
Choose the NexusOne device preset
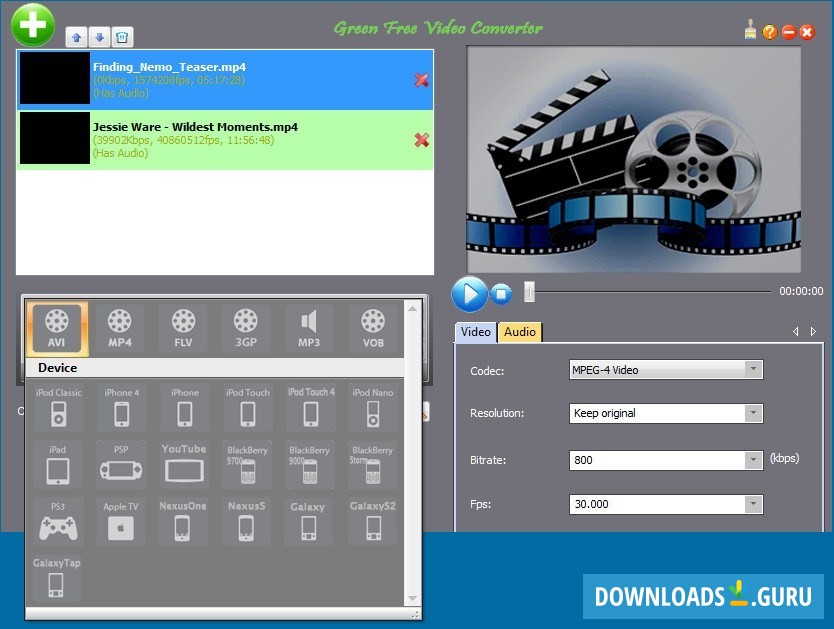click(182, 522)
